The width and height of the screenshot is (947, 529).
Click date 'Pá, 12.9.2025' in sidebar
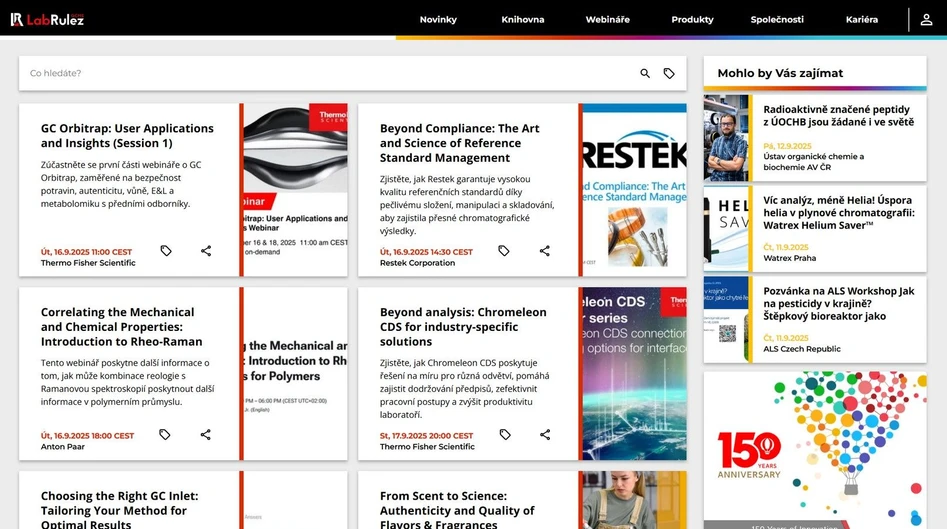(787, 146)
